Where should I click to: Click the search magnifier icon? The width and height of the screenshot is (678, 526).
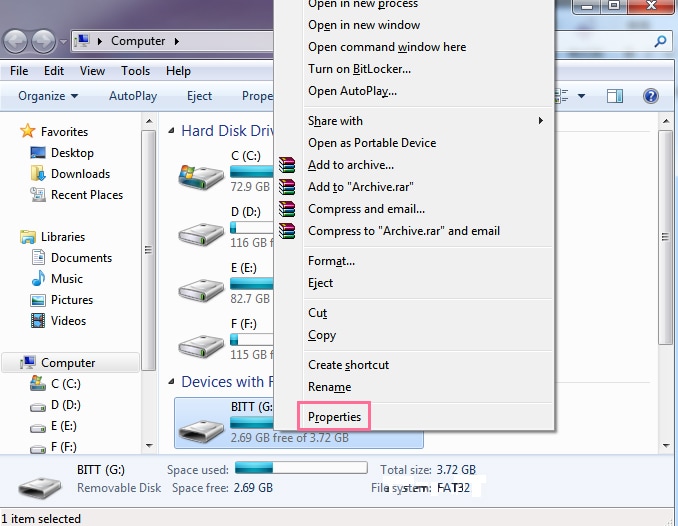coord(660,41)
